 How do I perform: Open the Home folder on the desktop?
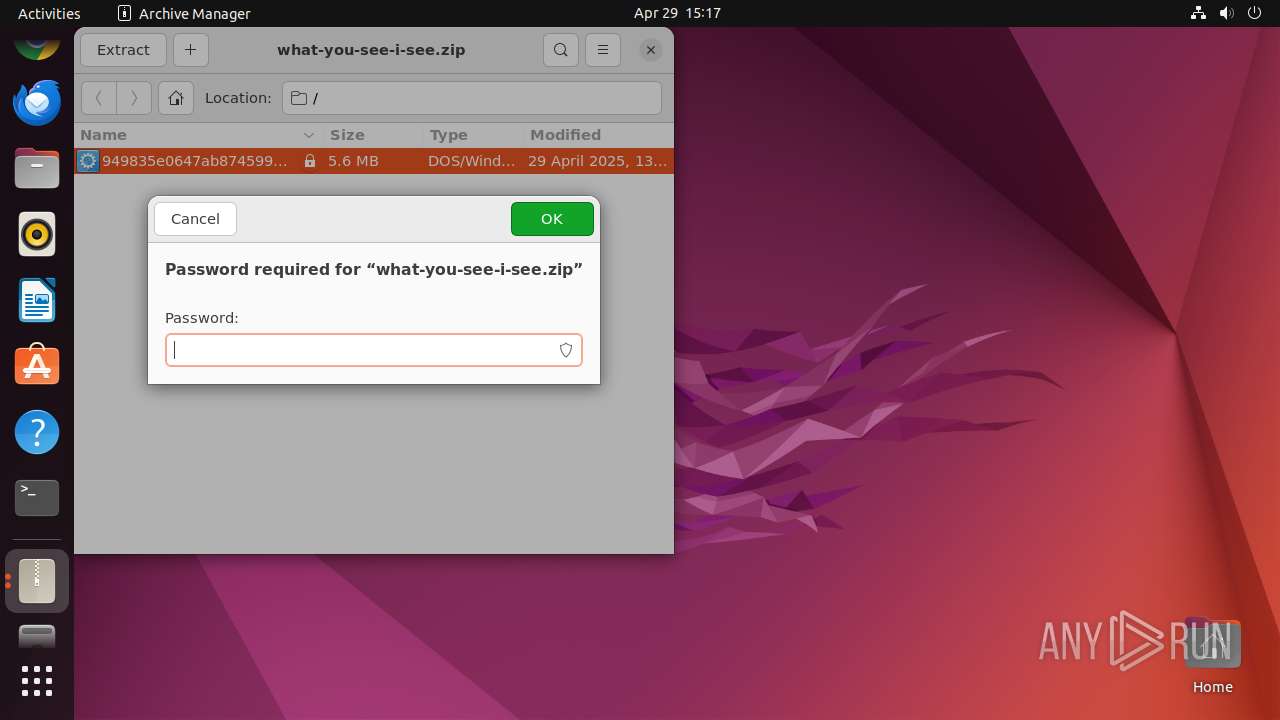[x=1212, y=656]
